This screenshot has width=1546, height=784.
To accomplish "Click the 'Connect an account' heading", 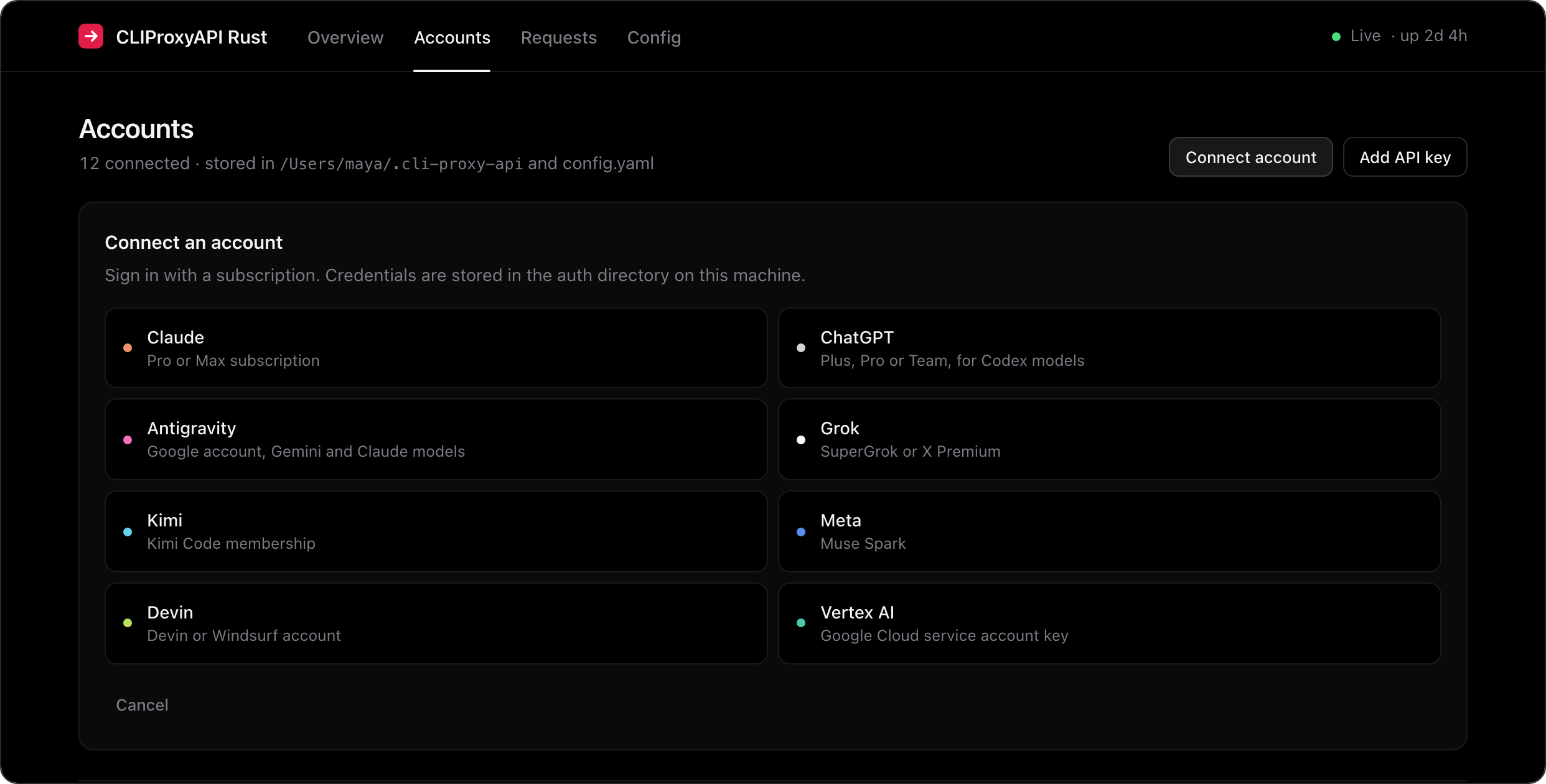I will (194, 242).
